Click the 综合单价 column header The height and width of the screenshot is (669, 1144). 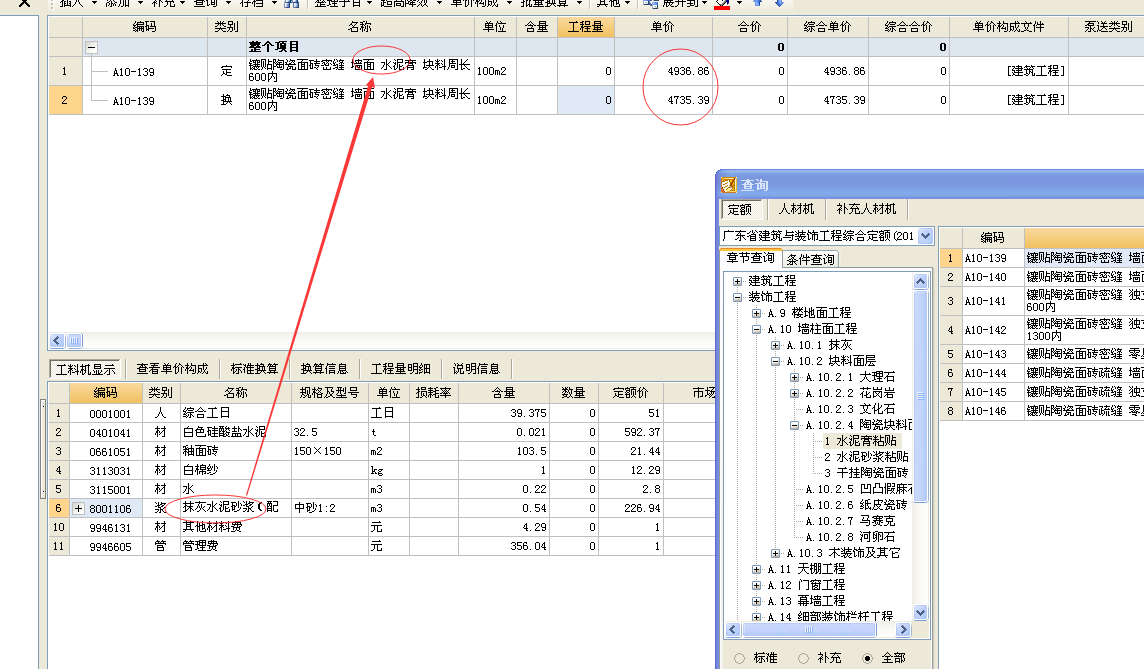click(x=827, y=27)
